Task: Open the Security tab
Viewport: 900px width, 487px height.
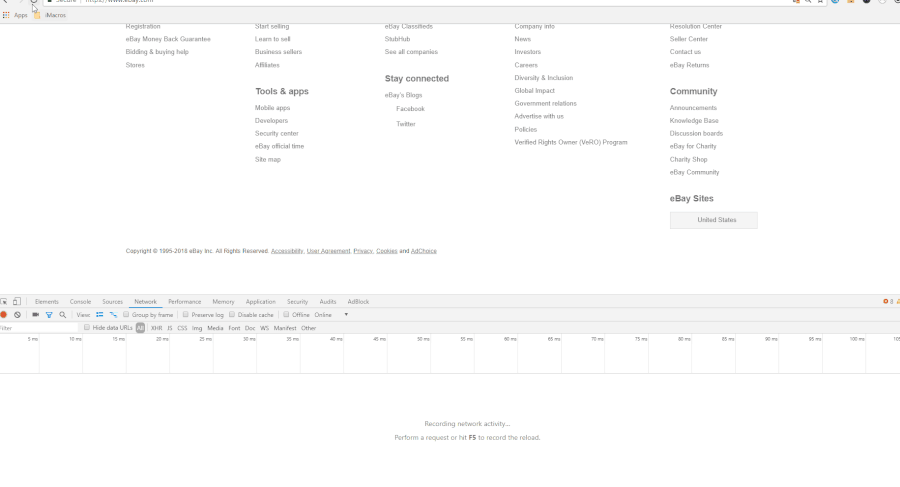Action: pos(297,302)
